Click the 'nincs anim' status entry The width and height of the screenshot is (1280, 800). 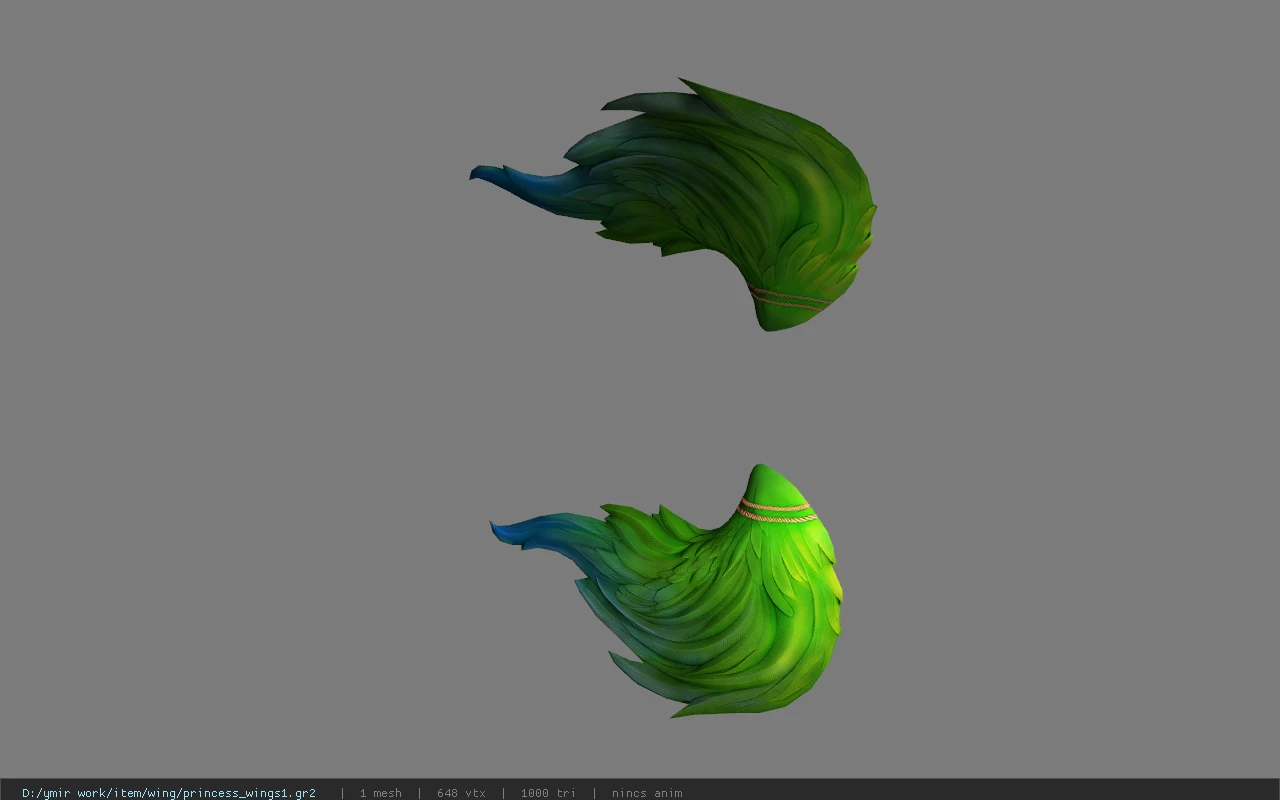pyautogui.click(x=647, y=793)
